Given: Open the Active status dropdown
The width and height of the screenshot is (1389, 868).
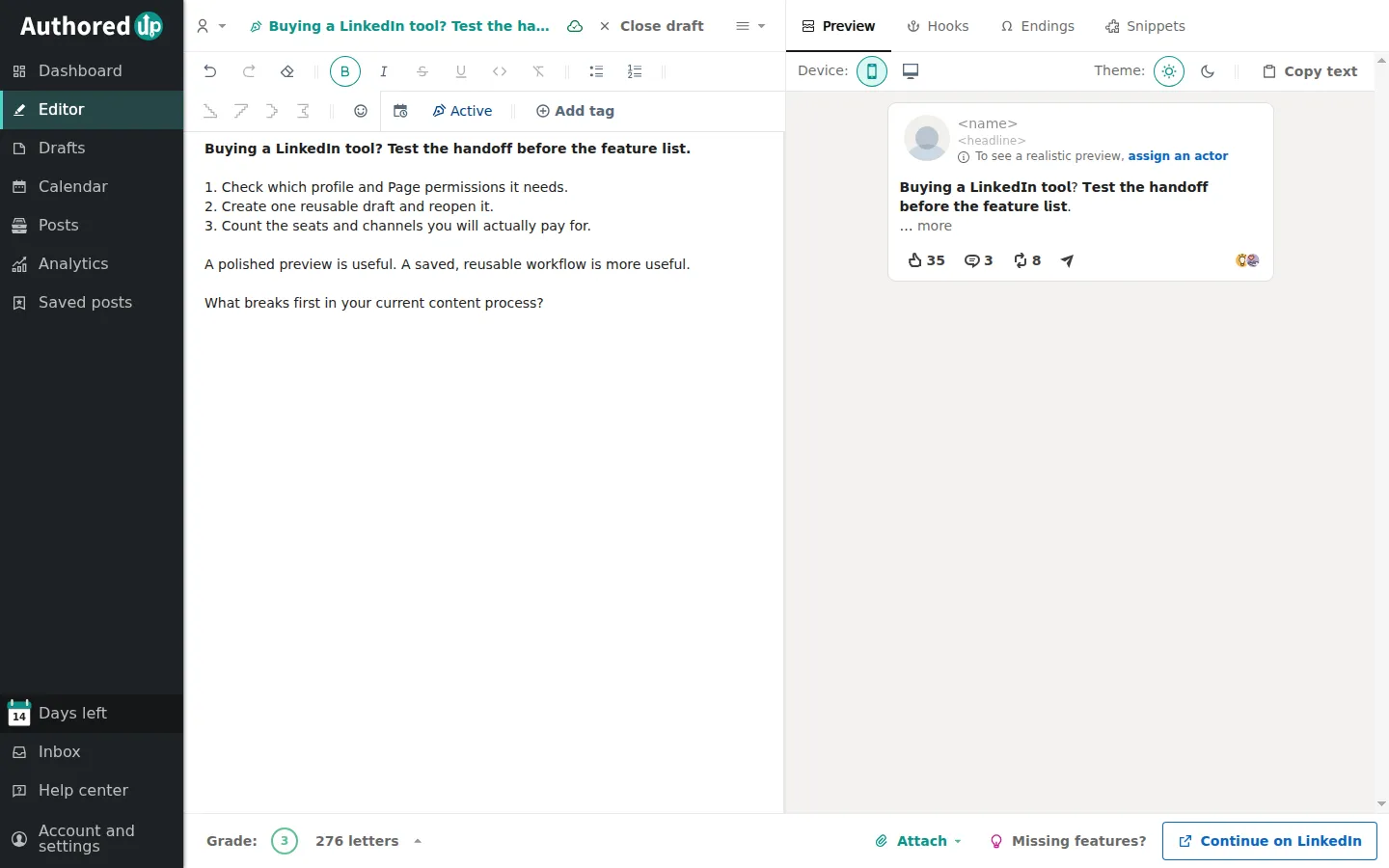Looking at the screenshot, I should tap(462, 111).
